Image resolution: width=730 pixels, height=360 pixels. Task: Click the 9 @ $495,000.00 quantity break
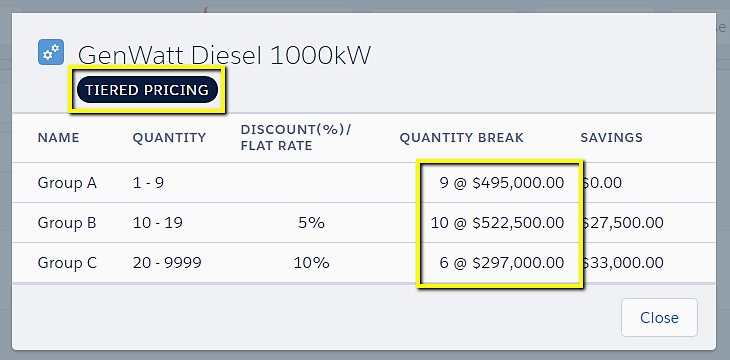click(501, 183)
